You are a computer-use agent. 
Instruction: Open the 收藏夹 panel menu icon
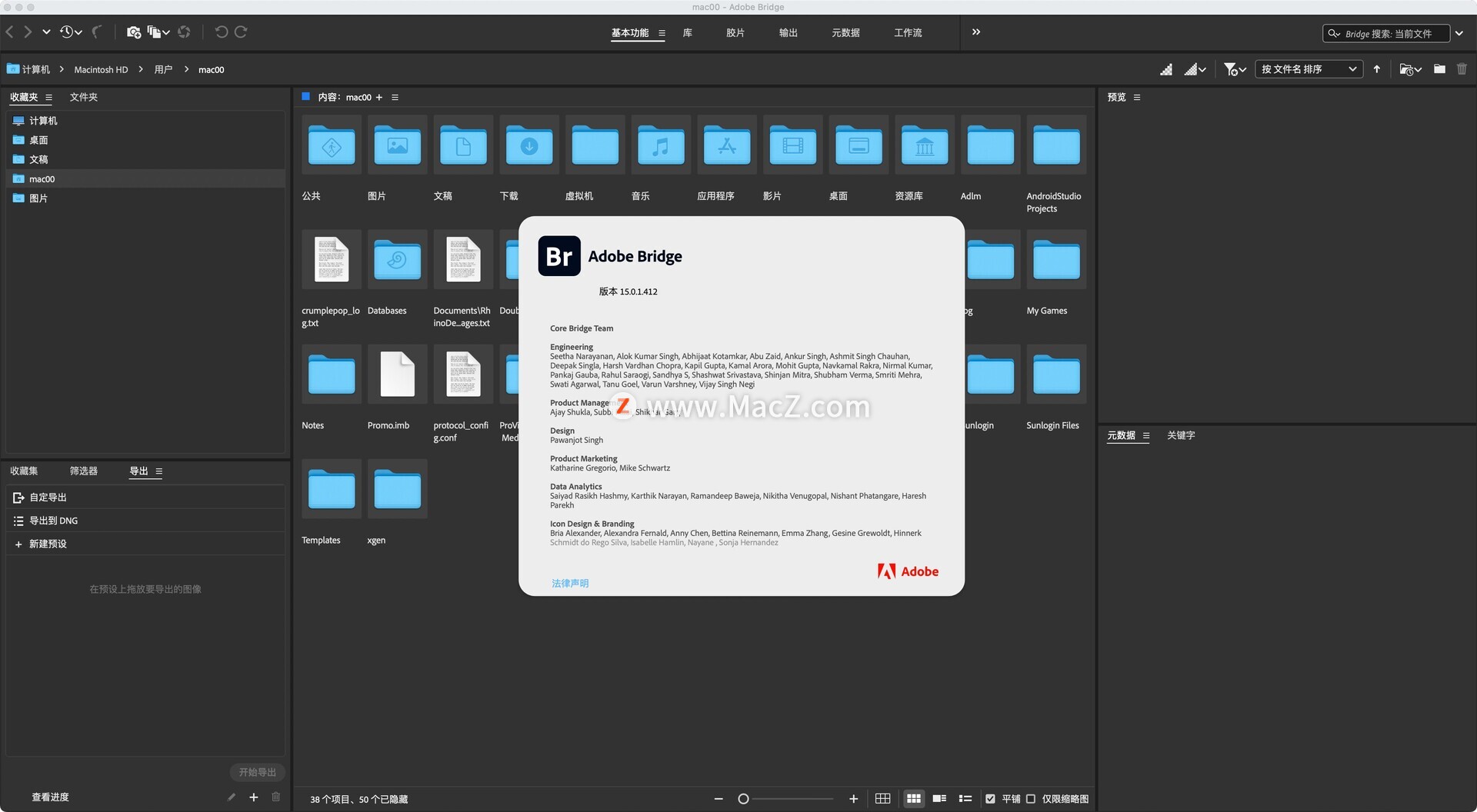coord(49,98)
